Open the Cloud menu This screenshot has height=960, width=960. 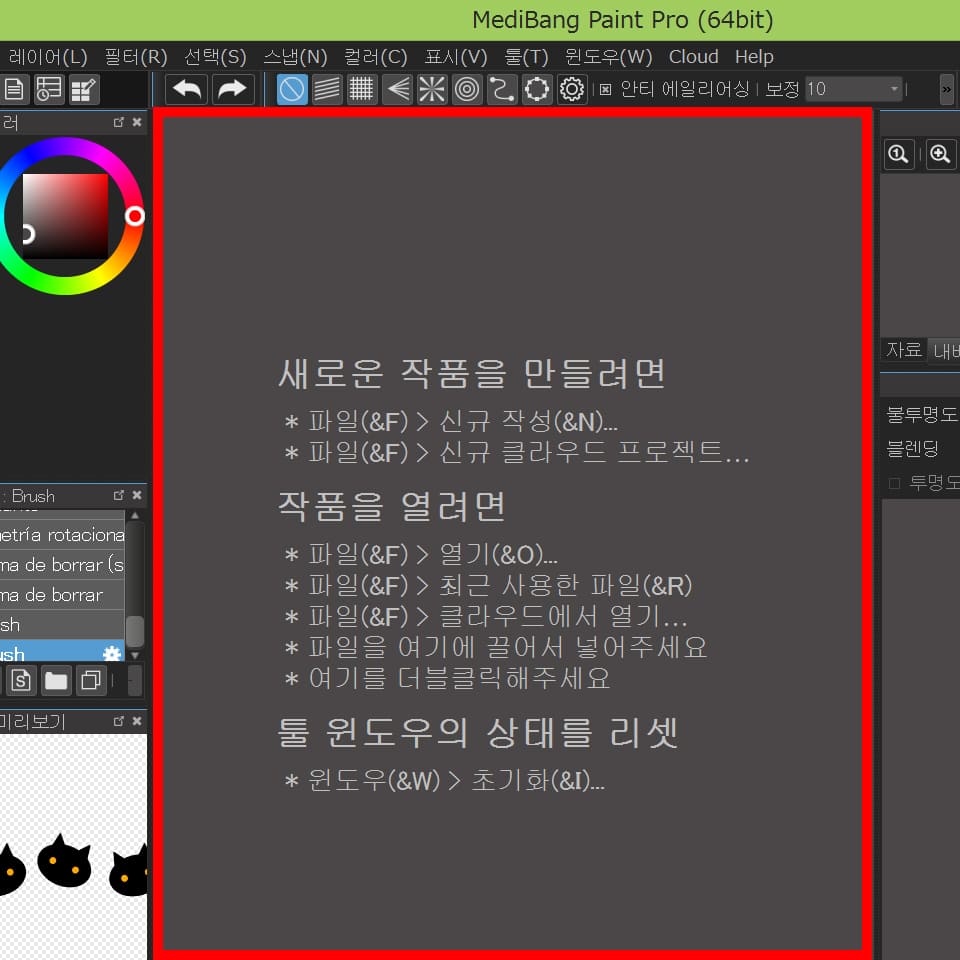tap(694, 57)
